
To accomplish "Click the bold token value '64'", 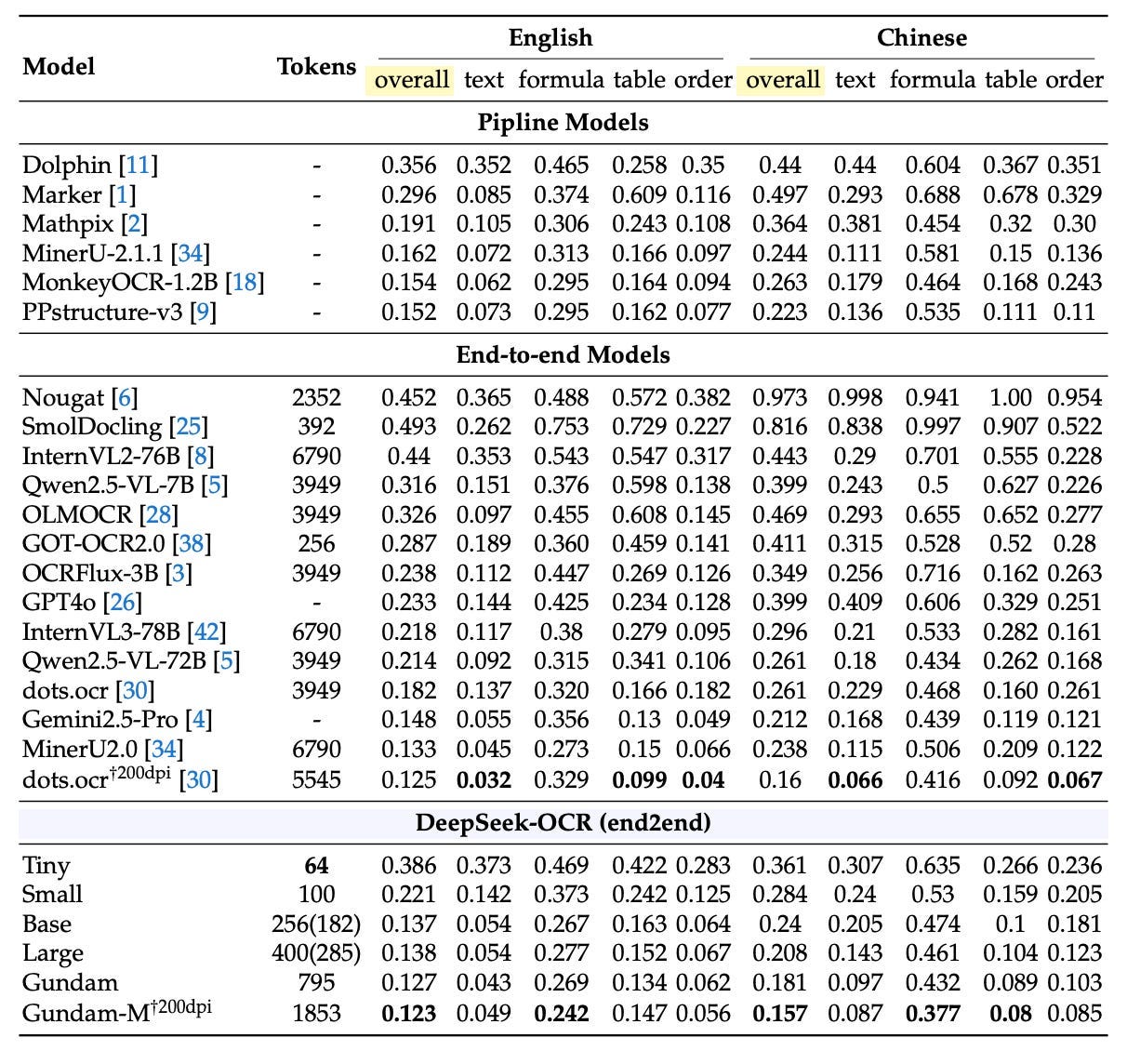I will [x=316, y=866].
